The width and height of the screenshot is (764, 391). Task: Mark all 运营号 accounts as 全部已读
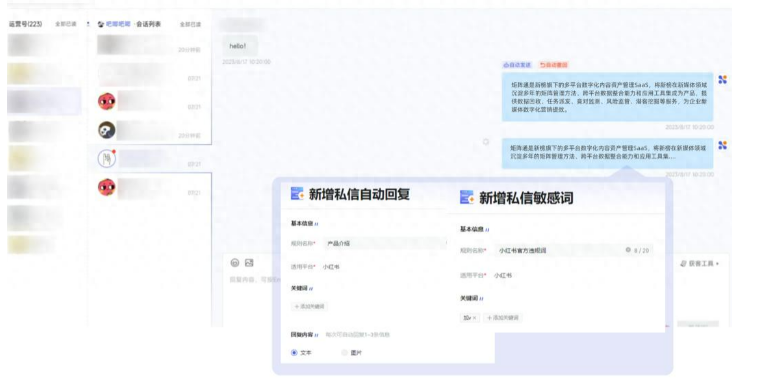point(65,24)
